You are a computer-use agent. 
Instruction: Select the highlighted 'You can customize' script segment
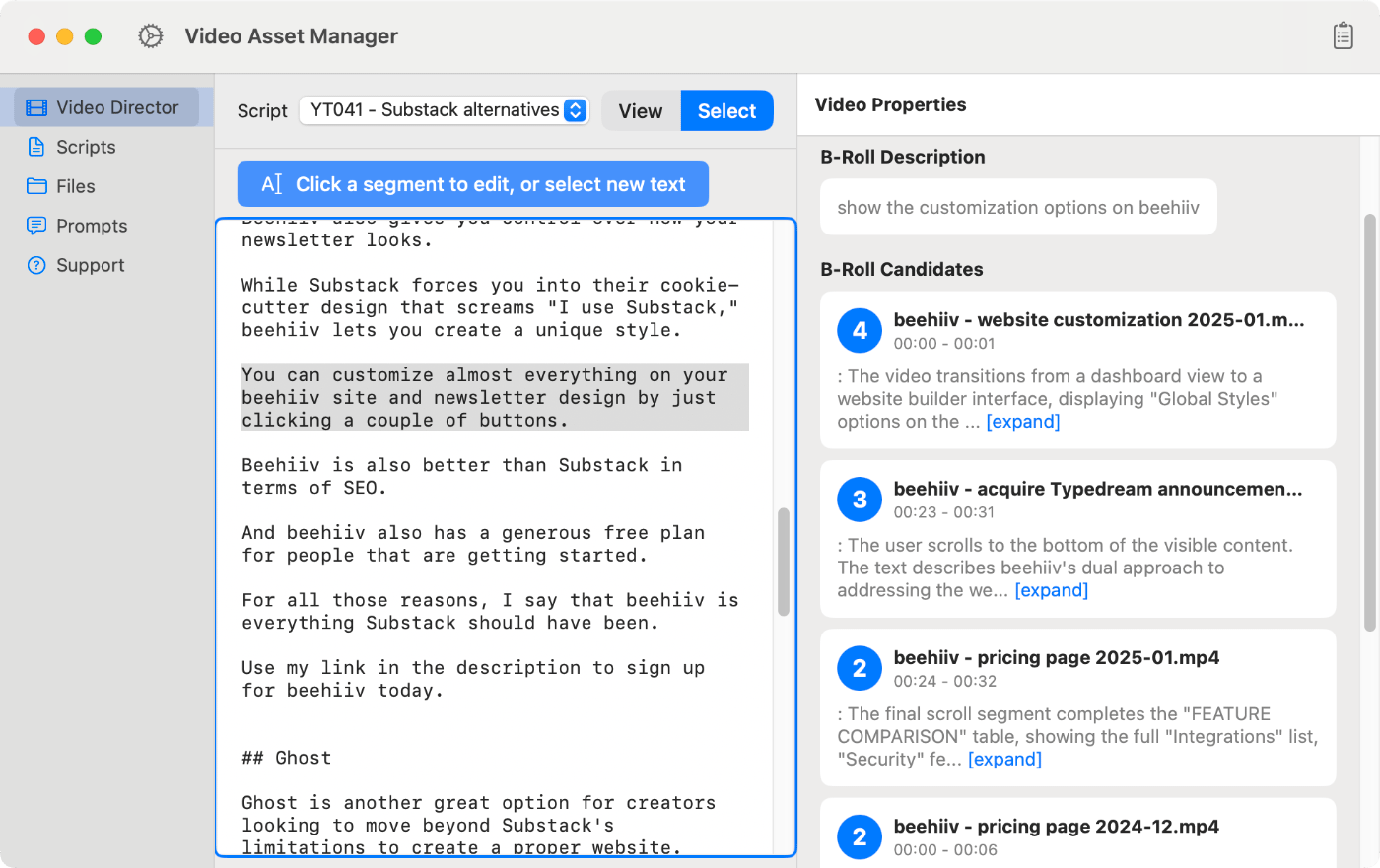[493, 397]
